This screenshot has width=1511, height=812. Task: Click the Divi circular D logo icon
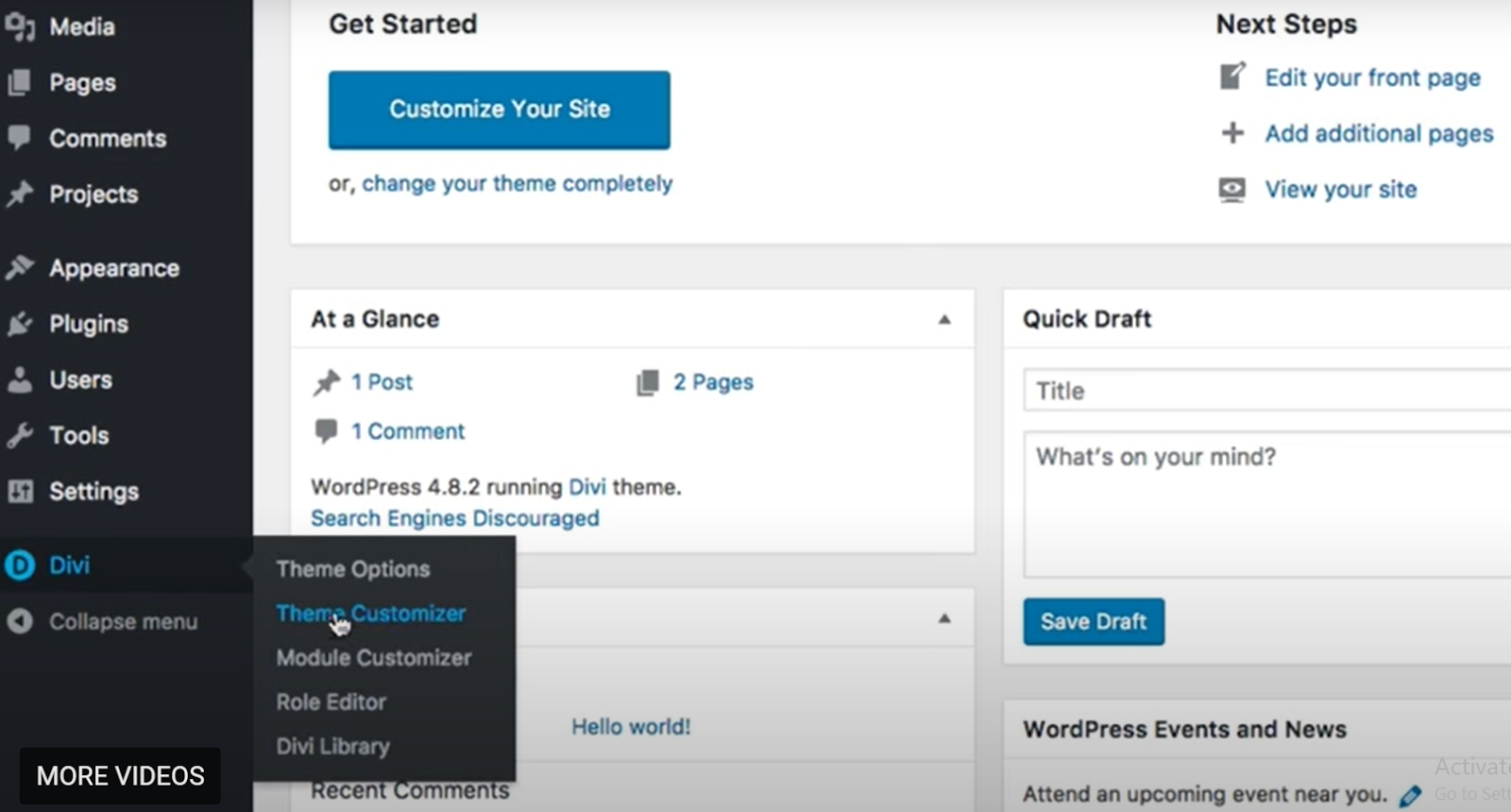[x=19, y=565]
